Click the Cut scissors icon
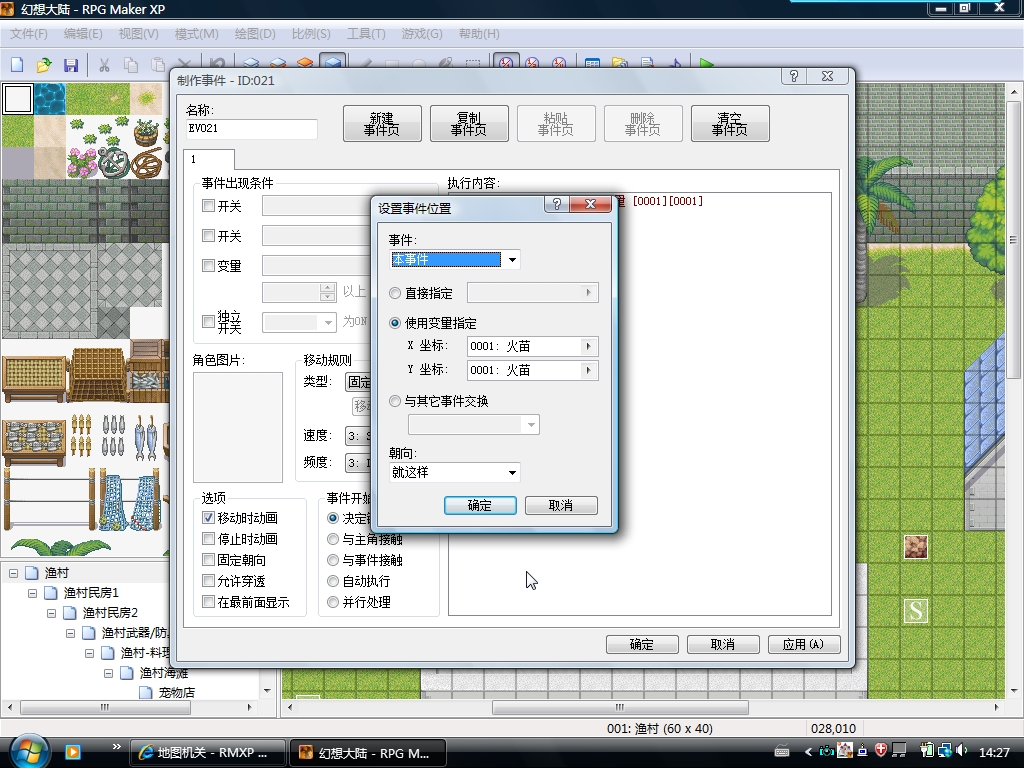 pos(104,65)
